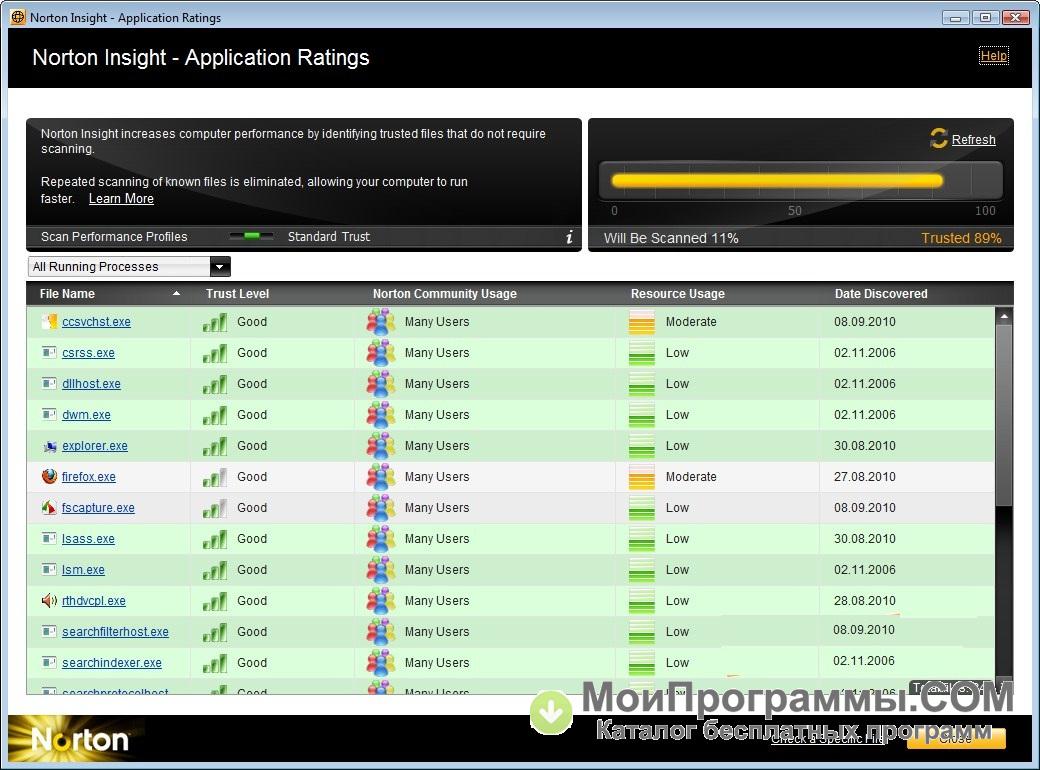Click trust level bars for lsass.exe
Screen dimensions: 1040x770
point(215,539)
